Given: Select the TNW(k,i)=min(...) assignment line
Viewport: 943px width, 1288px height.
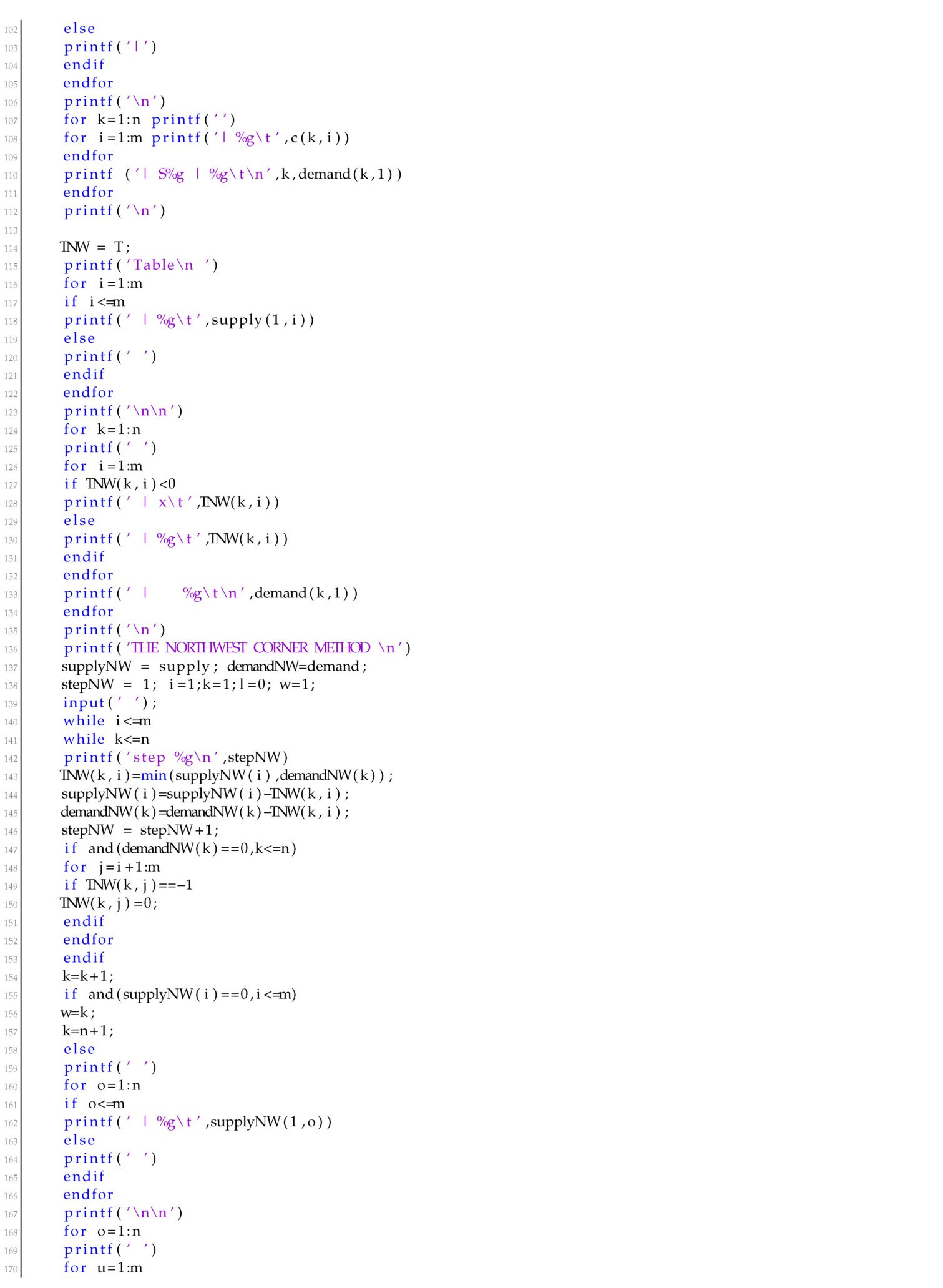Looking at the screenshot, I should [x=227, y=776].
